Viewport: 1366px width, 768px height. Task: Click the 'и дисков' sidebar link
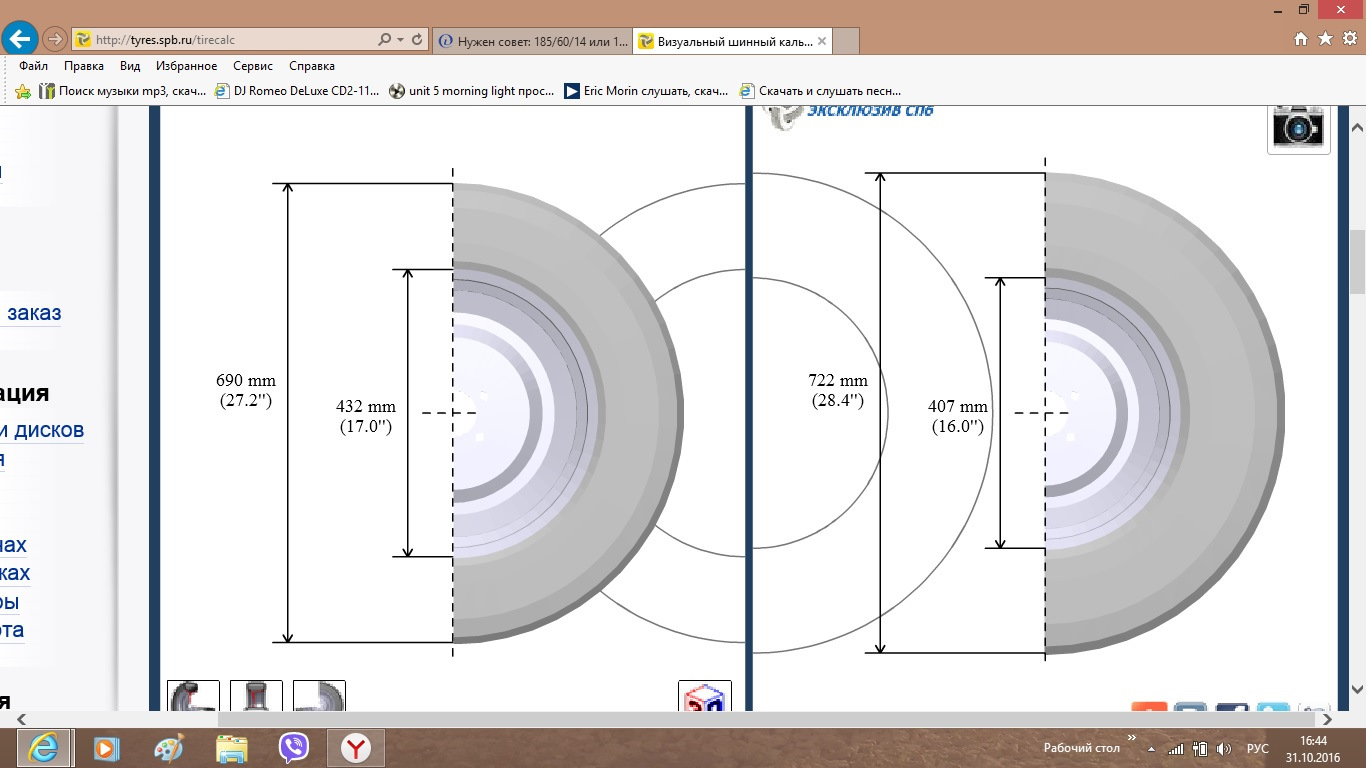coord(42,431)
